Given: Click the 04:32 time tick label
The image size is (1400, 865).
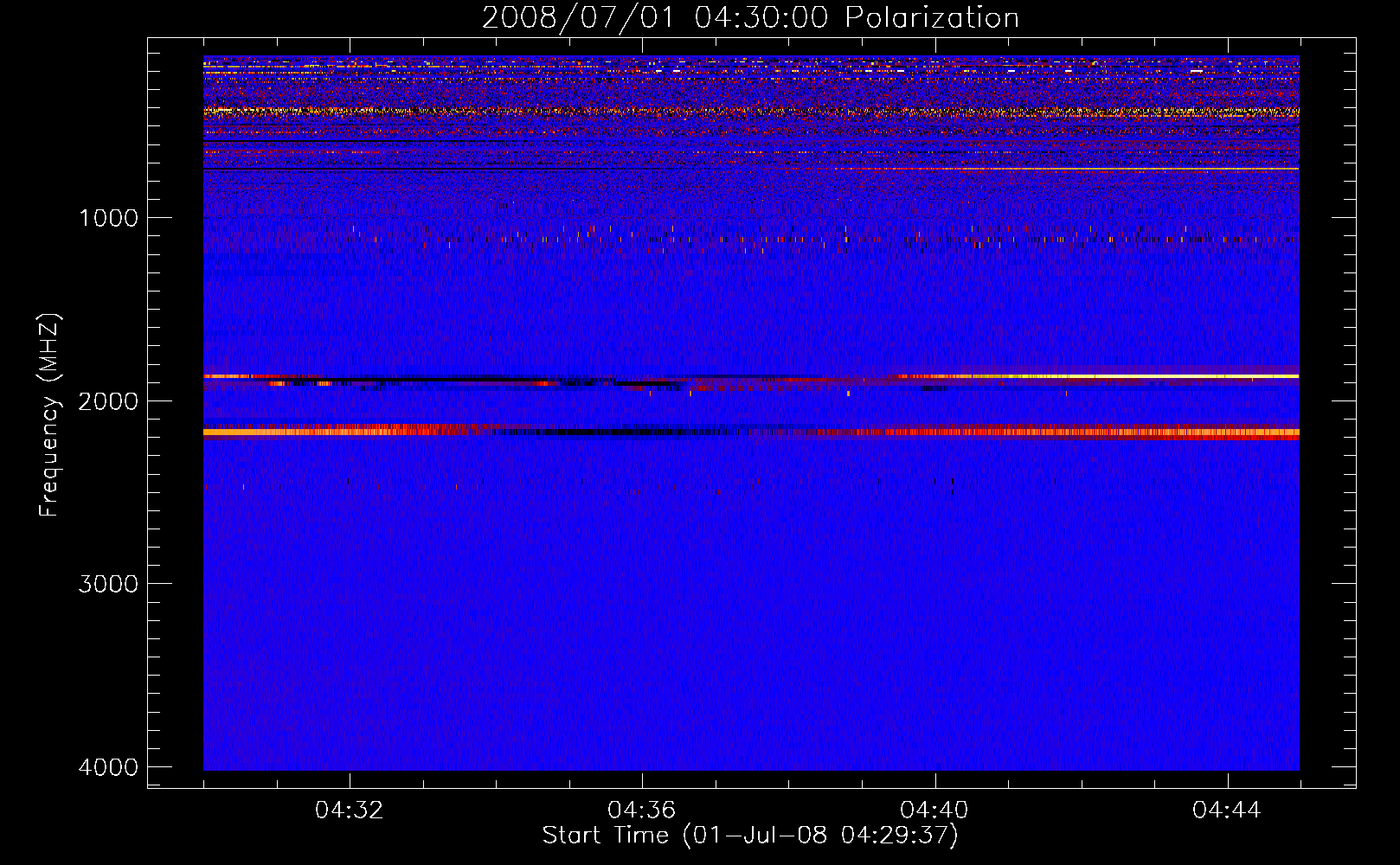Looking at the screenshot, I should coord(350,811).
